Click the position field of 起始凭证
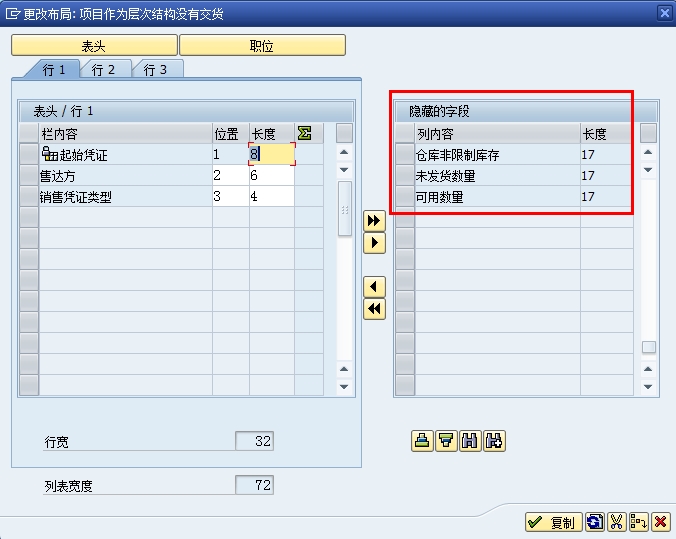676x539 pixels. click(x=231, y=154)
